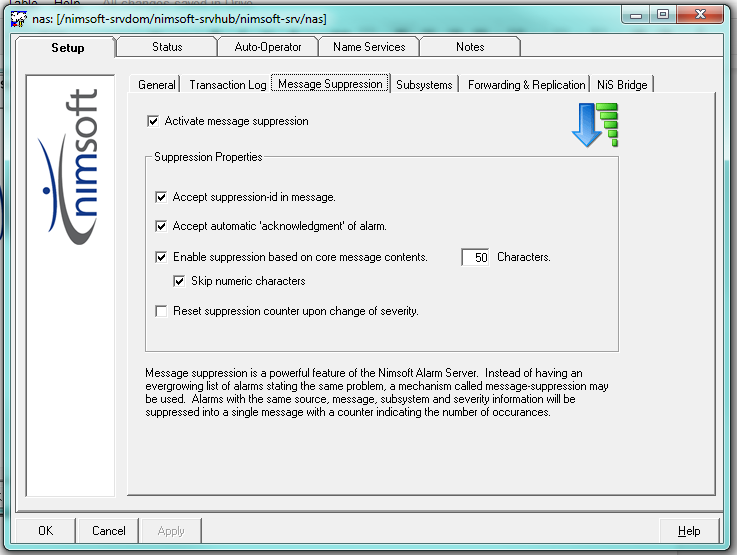The height and width of the screenshot is (555, 737).
Task: Click the blue arrow suppression icon
Action: pos(595,125)
